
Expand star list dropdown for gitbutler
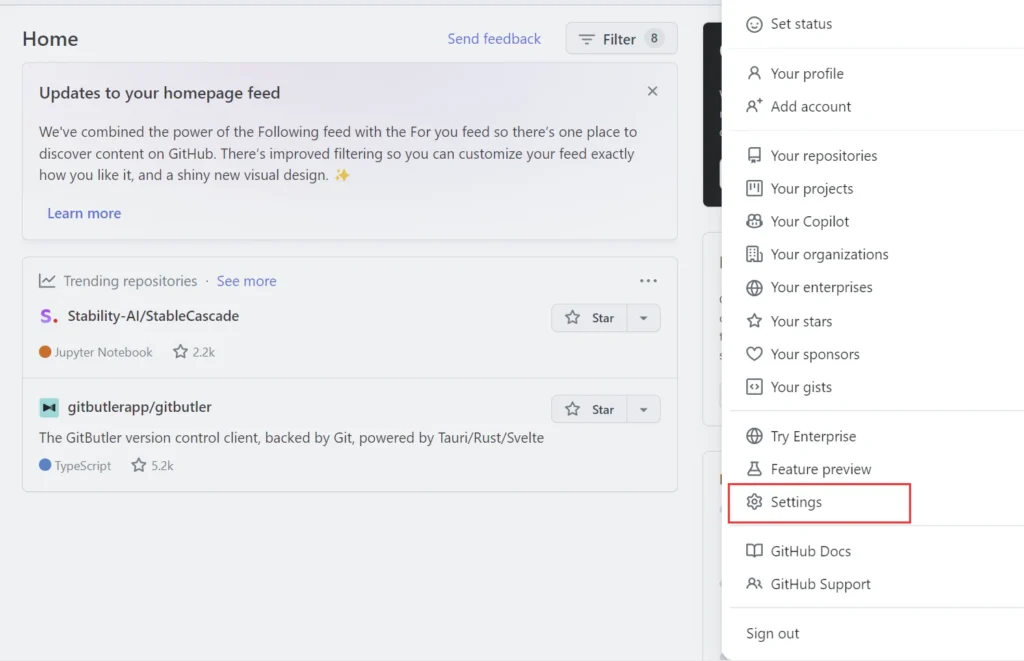pyautogui.click(x=644, y=409)
